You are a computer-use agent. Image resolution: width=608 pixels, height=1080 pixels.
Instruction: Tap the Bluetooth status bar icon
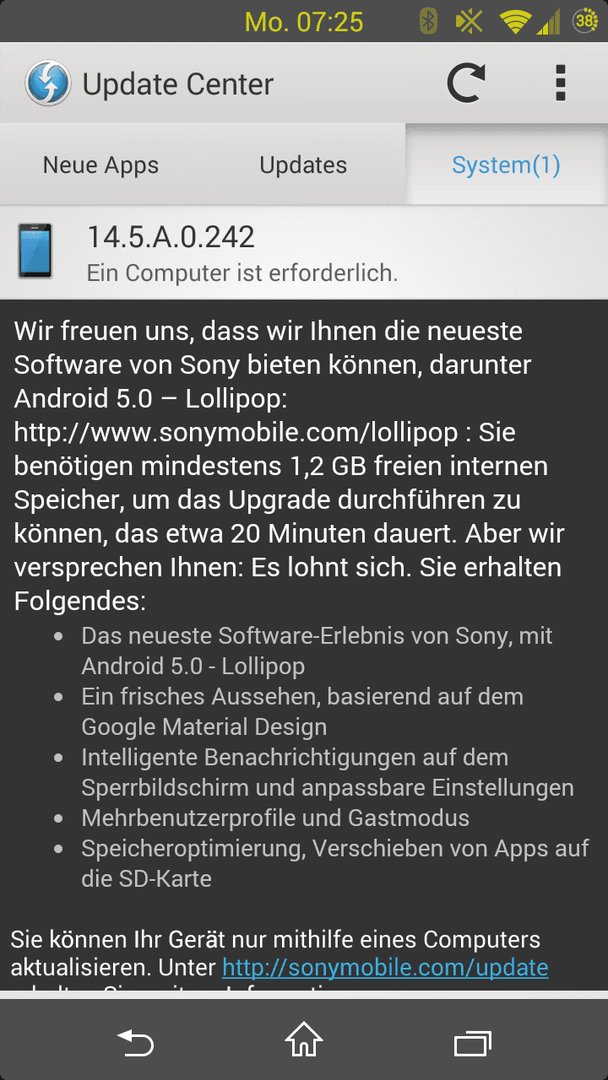pyautogui.click(x=429, y=22)
